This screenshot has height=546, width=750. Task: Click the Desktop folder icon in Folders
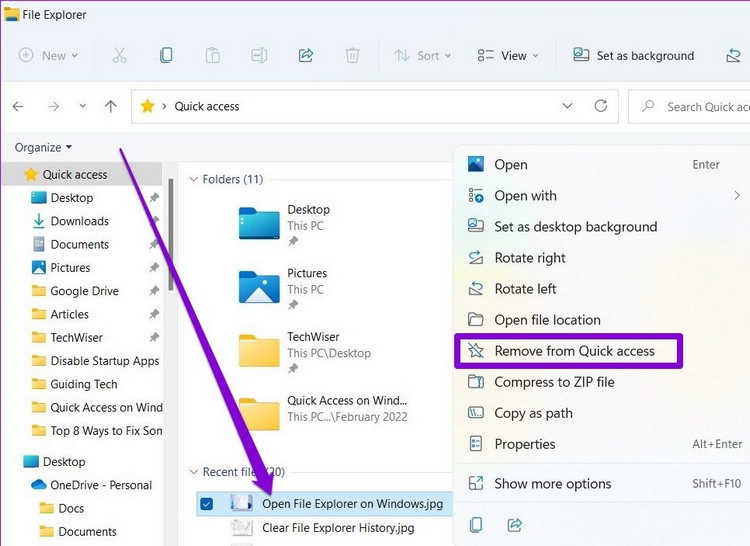(259, 223)
